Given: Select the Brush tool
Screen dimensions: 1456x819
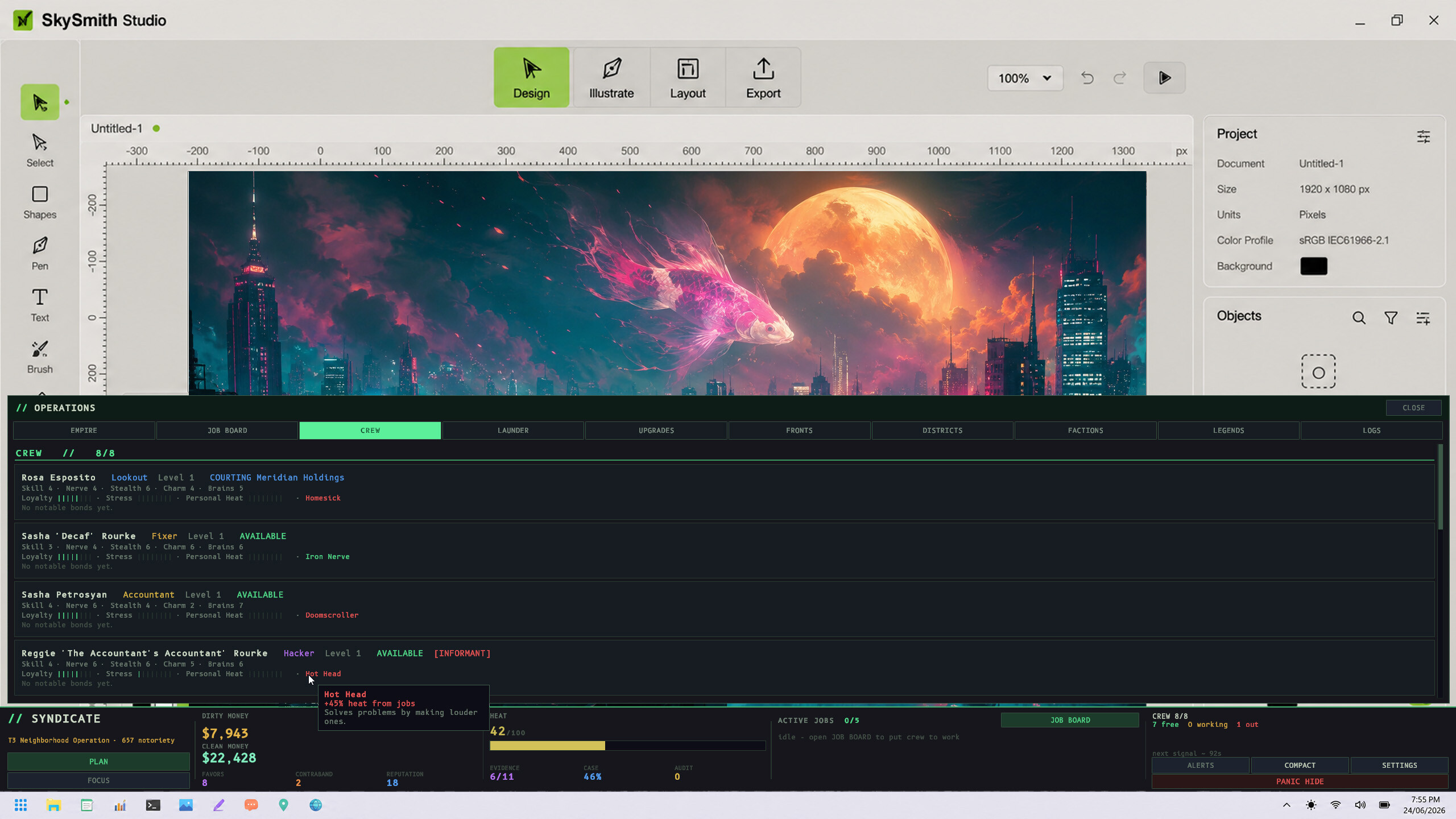Looking at the screenshot, I should (40, 357).
